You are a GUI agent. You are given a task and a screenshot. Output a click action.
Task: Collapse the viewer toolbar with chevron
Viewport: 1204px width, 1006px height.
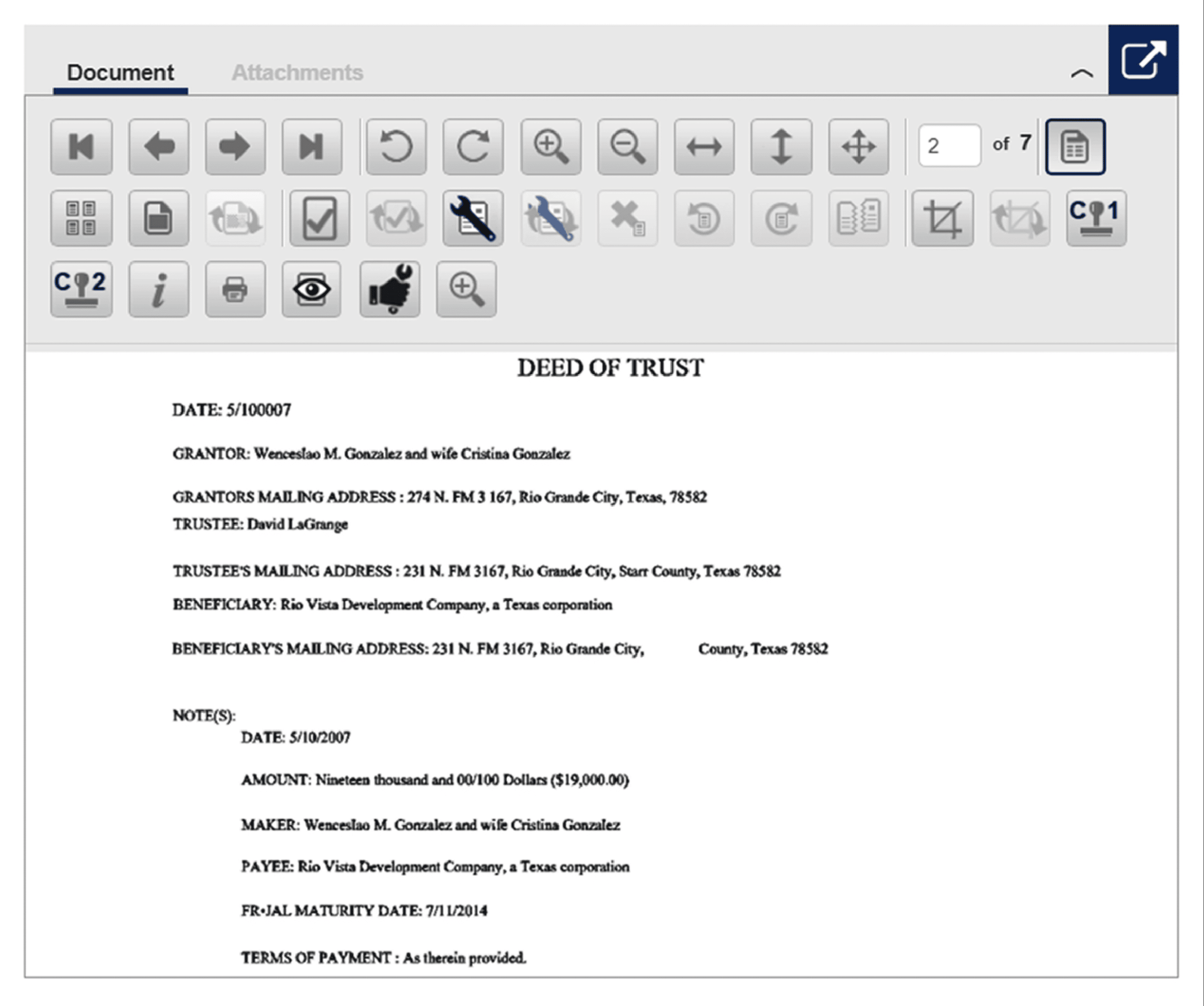[x=1082, y=73]
